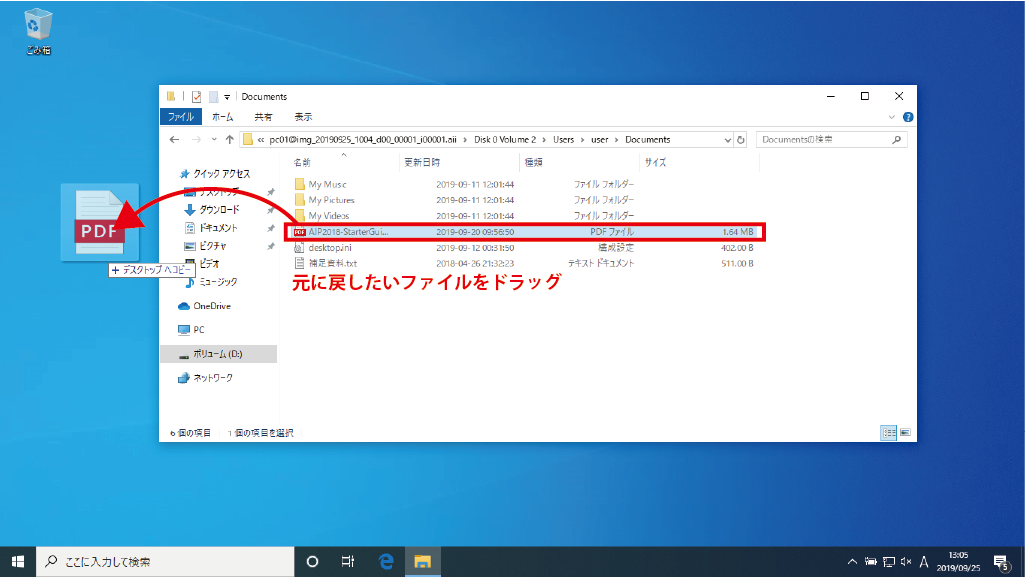Click the volume icon in system tray
1025x577 pixels.
pyautogui.click(x=905, y=561)
